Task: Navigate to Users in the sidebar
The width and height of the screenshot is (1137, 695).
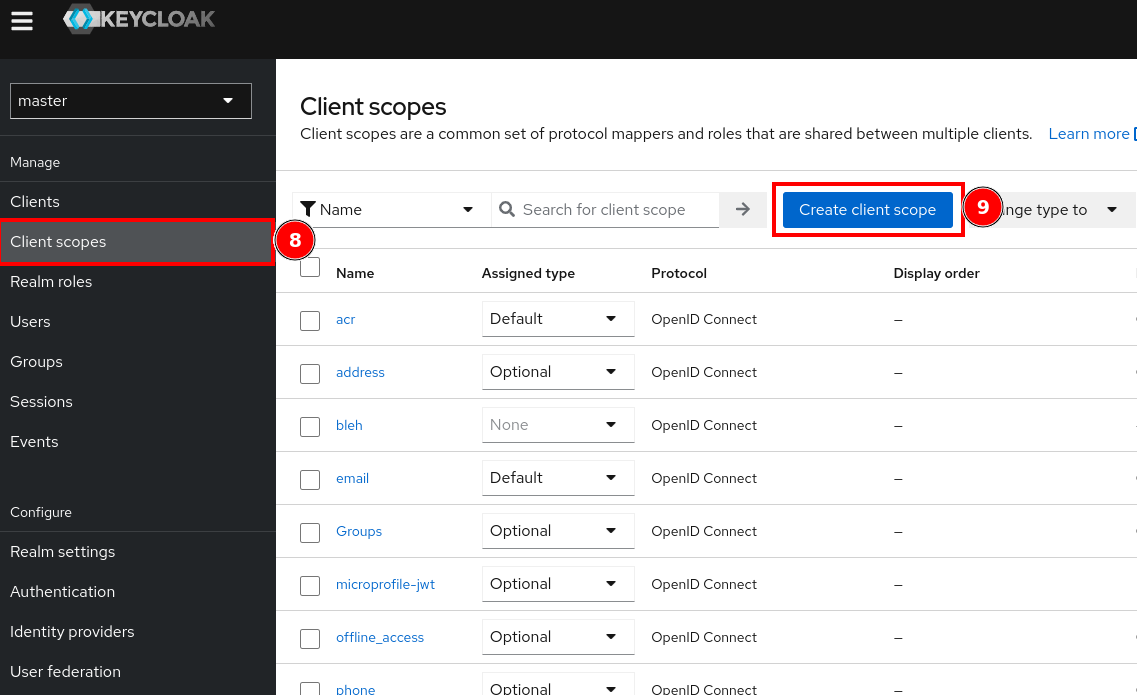Action: click(30, 321)
